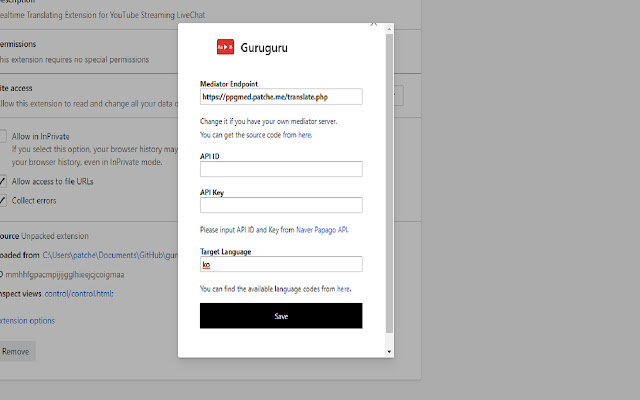Click the dialog scrollbar down arrow

pyautogui.click(x=389, y=351)
